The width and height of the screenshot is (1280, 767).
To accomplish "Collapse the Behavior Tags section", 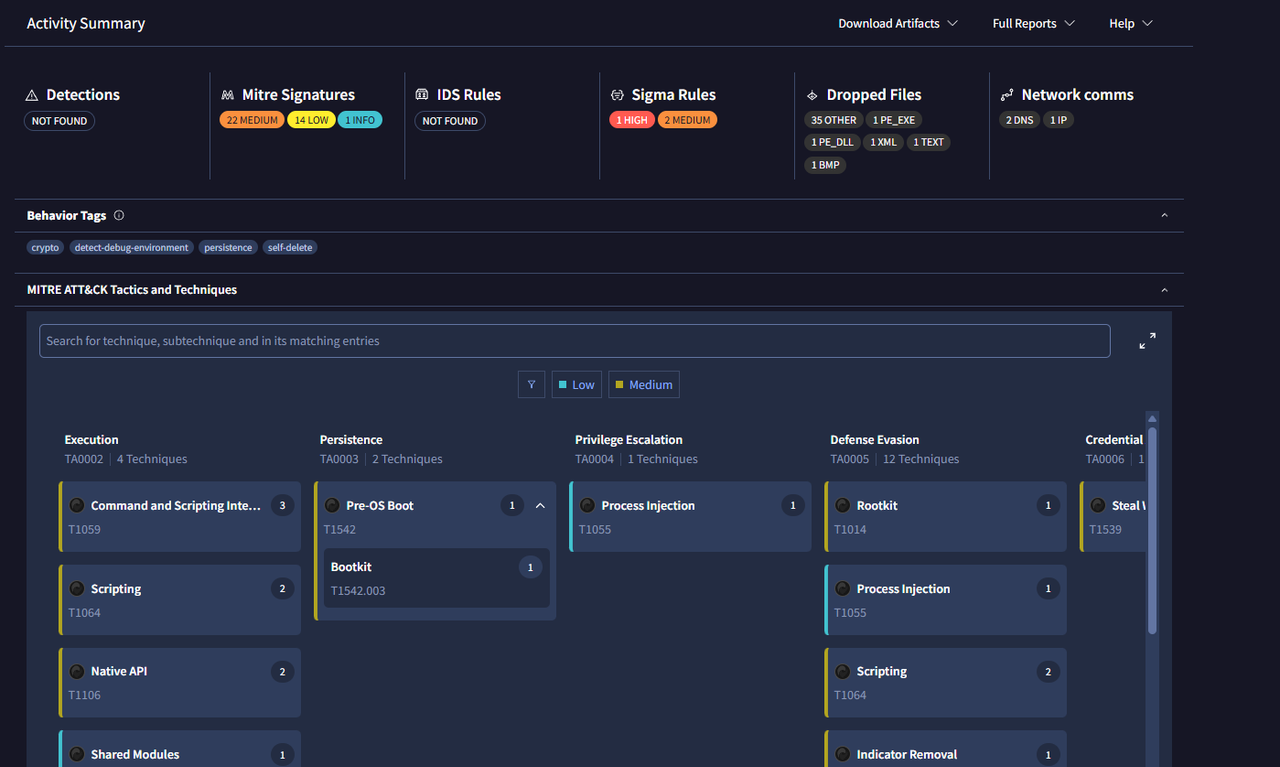I will pos(1164,215).
